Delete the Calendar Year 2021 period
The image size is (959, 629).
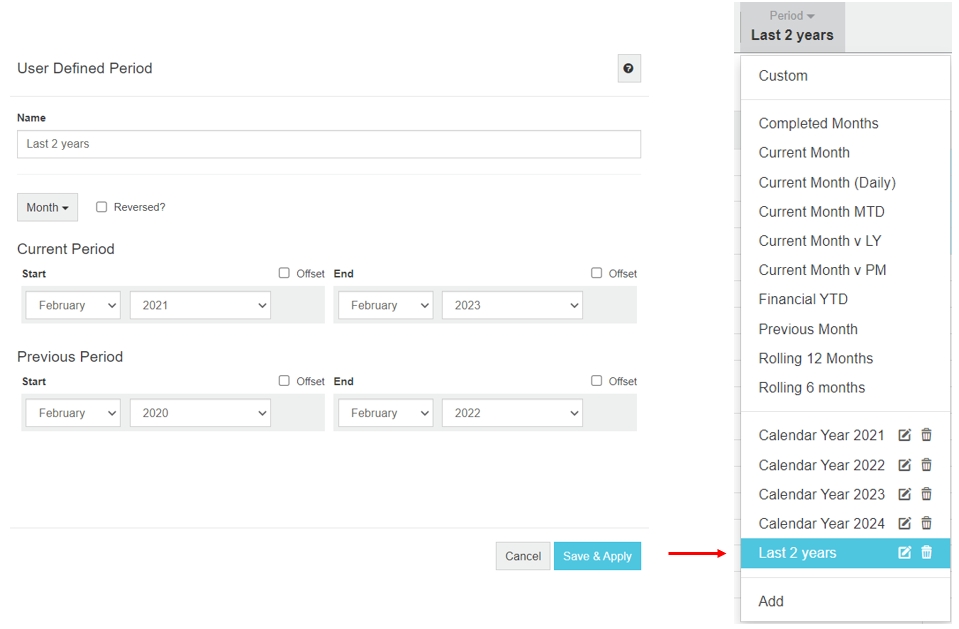(926, 436)
